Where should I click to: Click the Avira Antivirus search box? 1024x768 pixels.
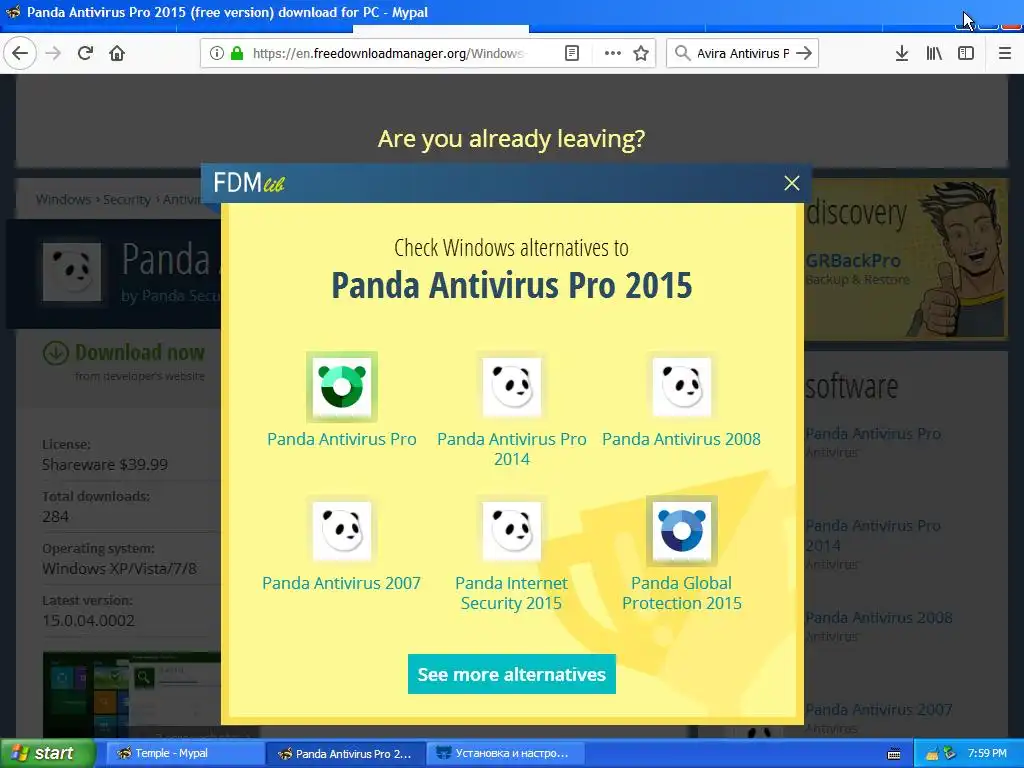pyautogui.click(x=743, y=53)
